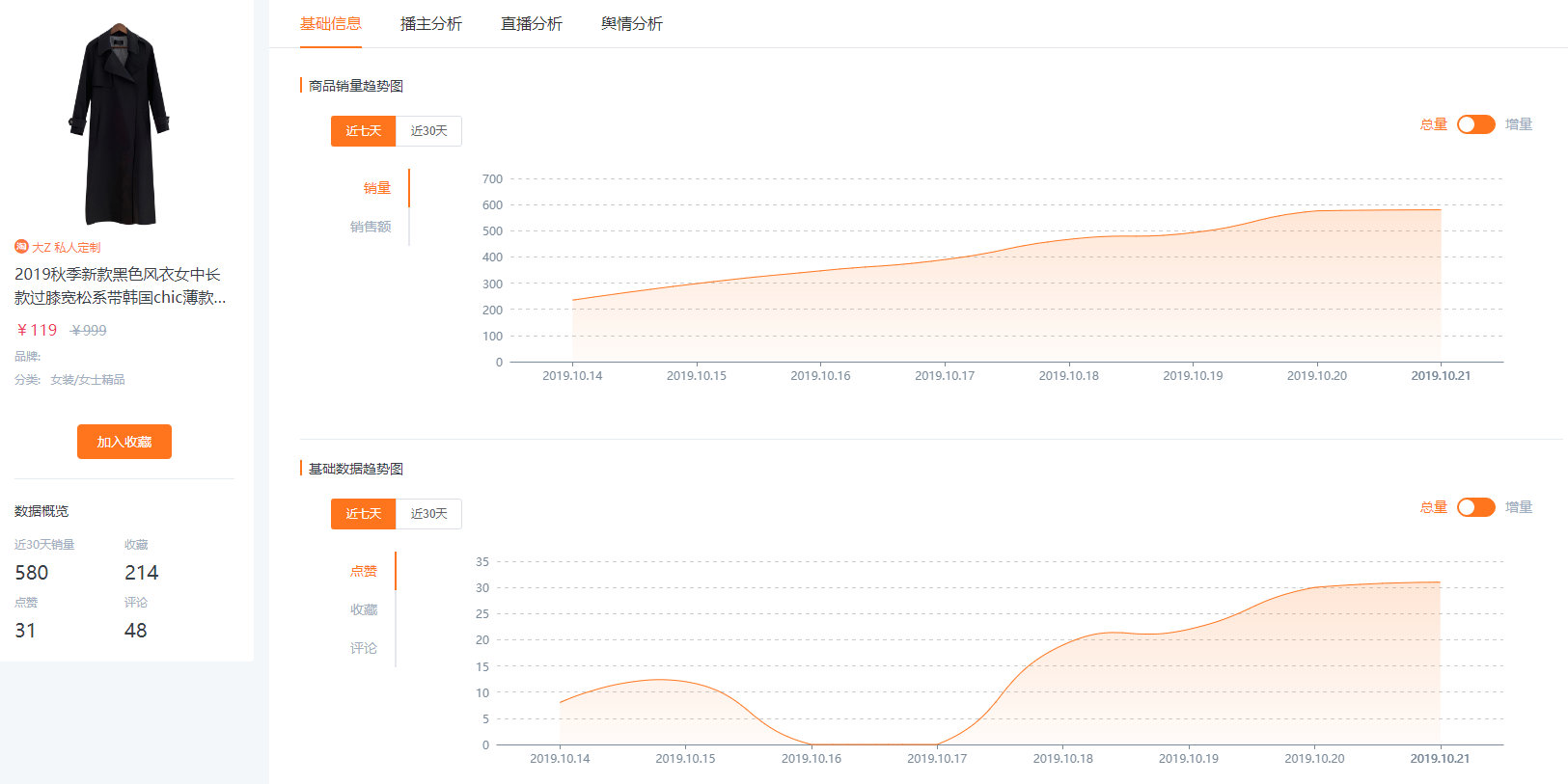Screen dimensions: 1568x784
Task: Select 近七天 in sales trend chart
Action: click(364, 131)
